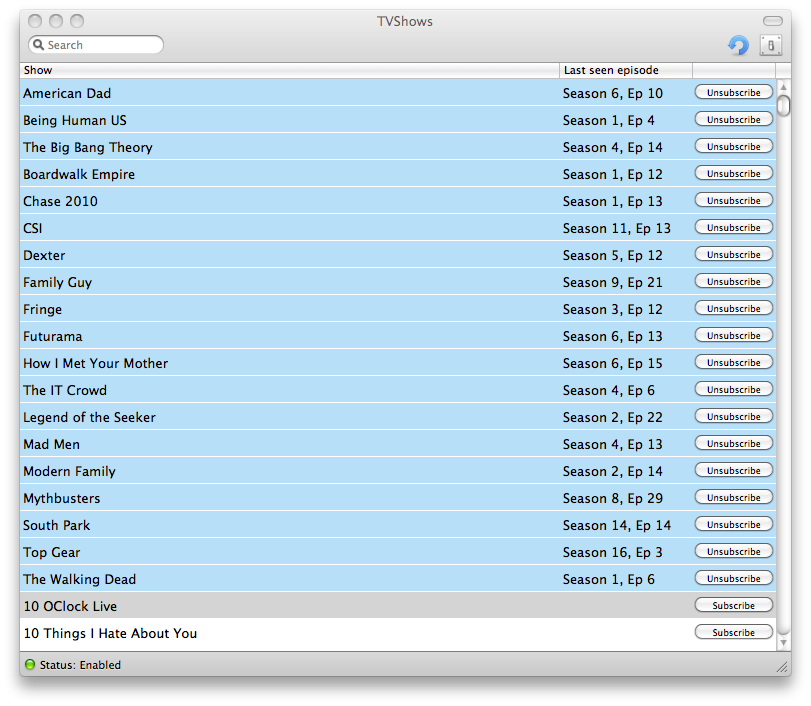811x706 pixels.
Task: Select The IT Crowd title
Action: (65, 390)
